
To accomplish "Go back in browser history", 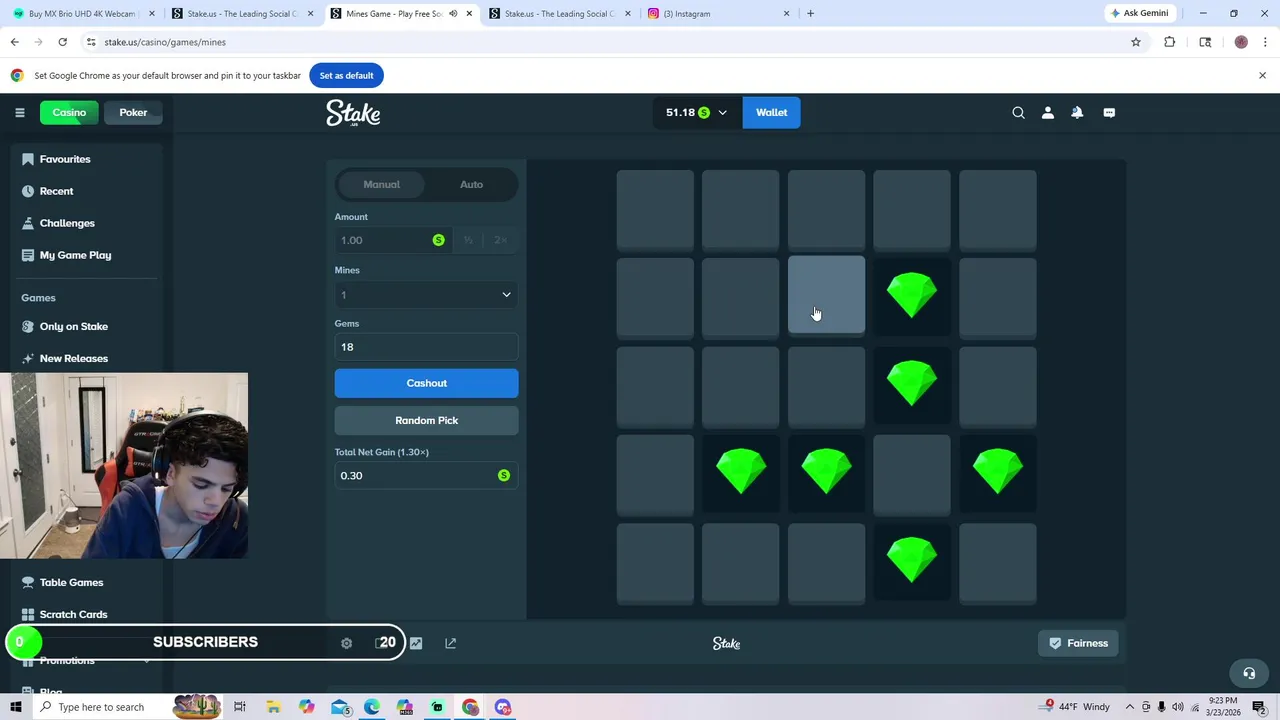I will [14, 42].
